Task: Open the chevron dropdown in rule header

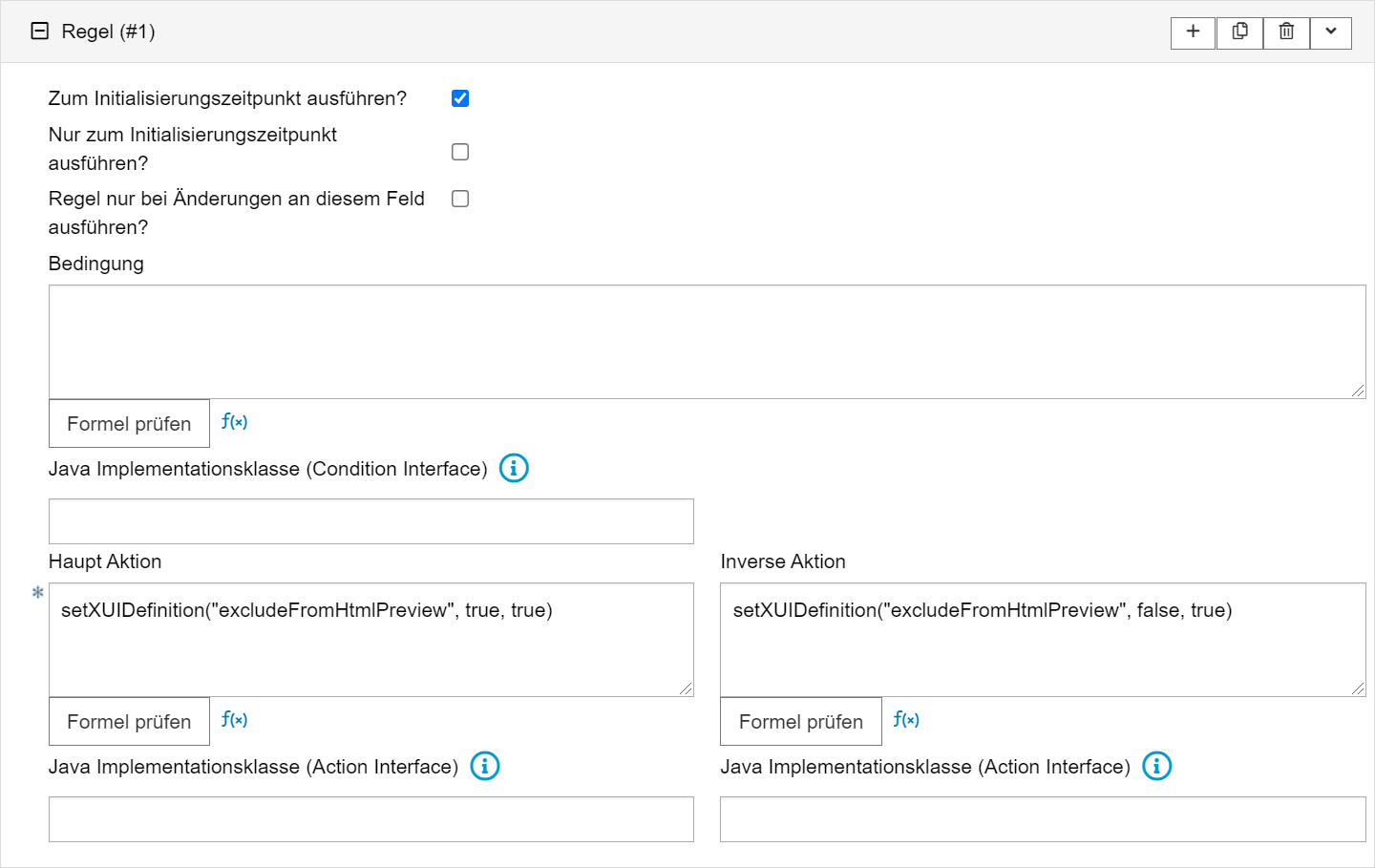Action: tap(1331, 32)
